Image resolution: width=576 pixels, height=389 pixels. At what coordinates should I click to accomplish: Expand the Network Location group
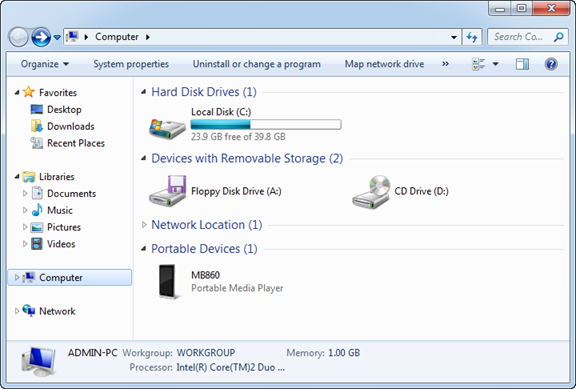tap(144, 224)
